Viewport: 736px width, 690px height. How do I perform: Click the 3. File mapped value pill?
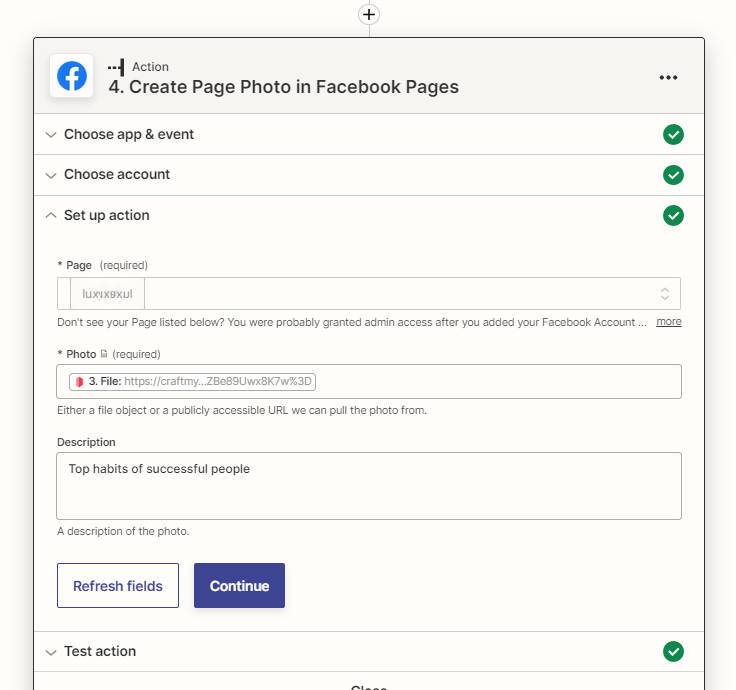(192, 382)
